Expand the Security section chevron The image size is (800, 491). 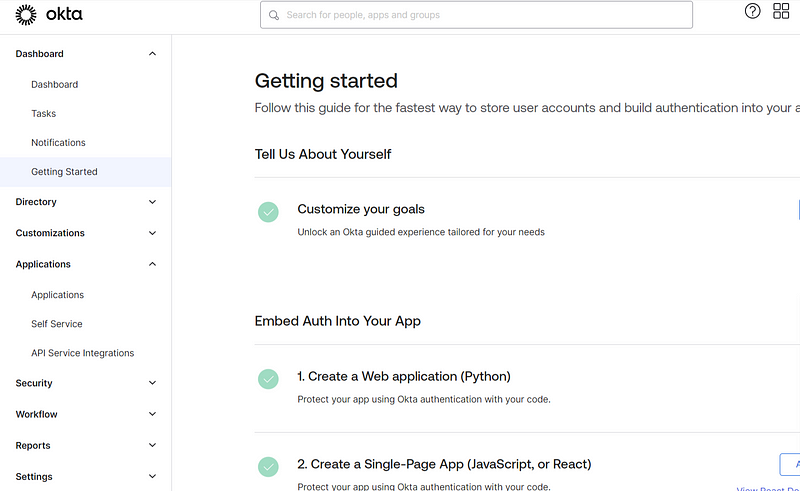click(152, 383)
